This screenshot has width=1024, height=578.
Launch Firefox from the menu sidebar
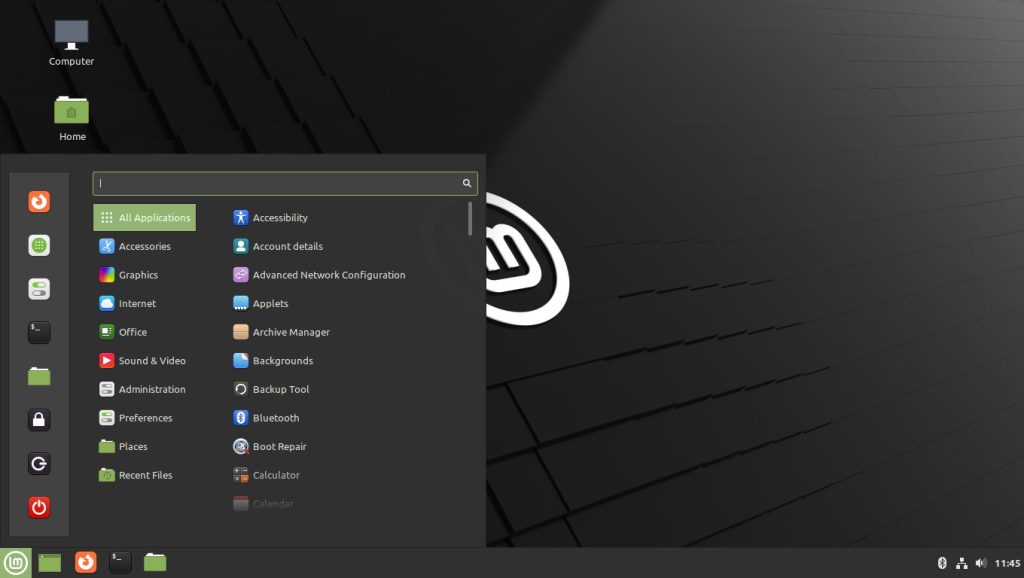pos(38,201)
